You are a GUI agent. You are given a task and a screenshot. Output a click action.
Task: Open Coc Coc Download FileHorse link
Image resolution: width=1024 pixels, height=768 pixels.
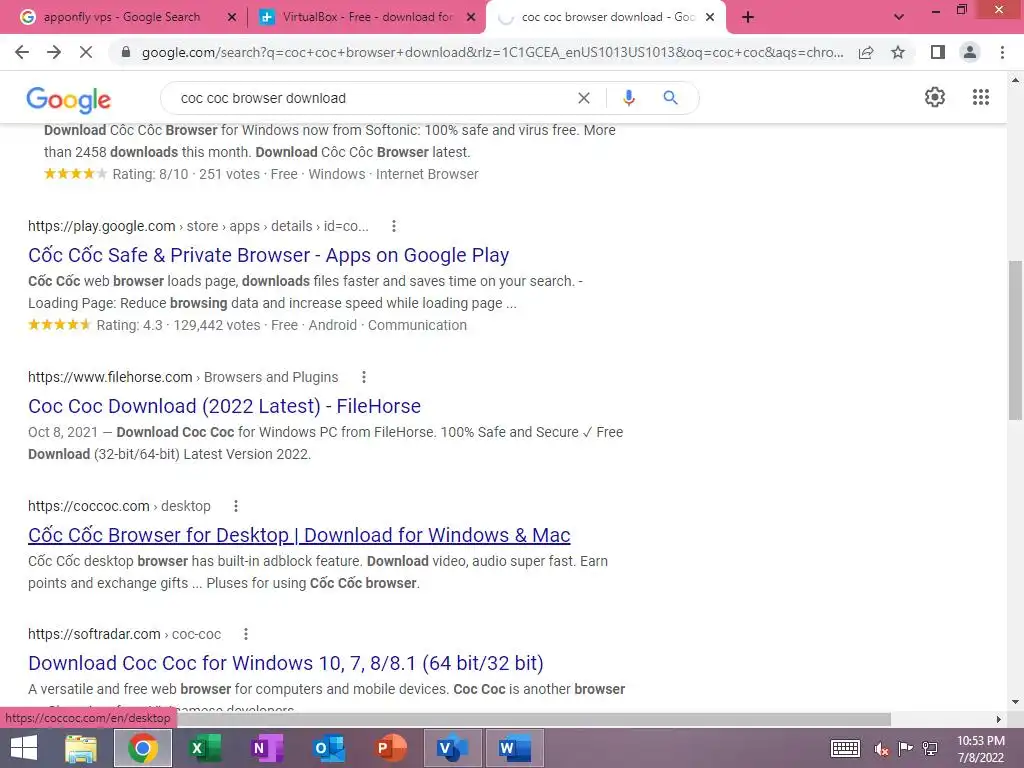(224, 406)
